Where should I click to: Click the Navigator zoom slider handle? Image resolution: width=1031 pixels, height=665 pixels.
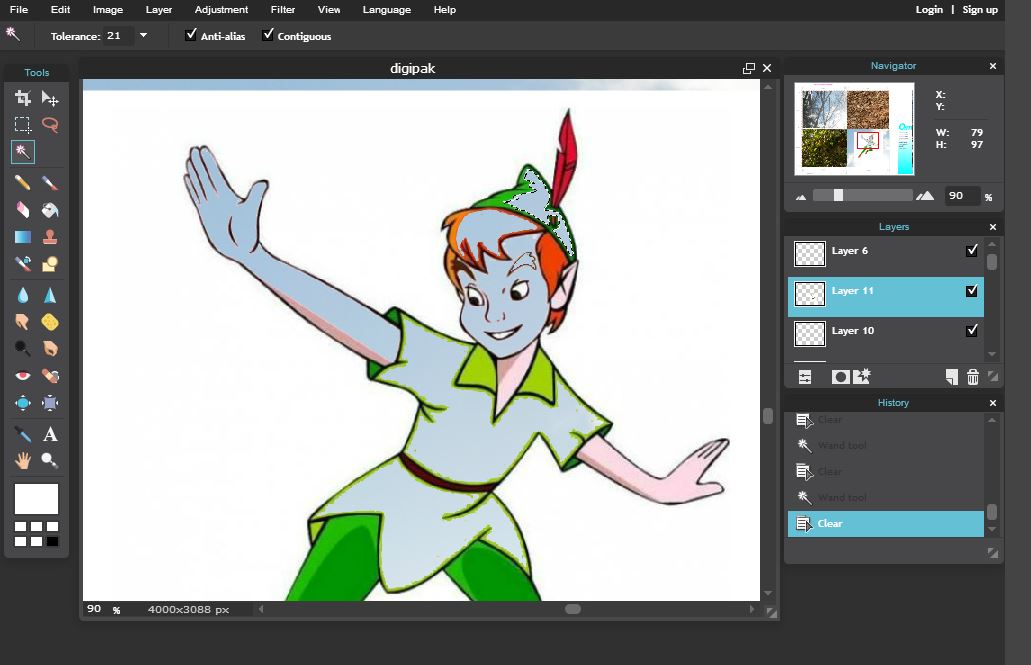838,195
